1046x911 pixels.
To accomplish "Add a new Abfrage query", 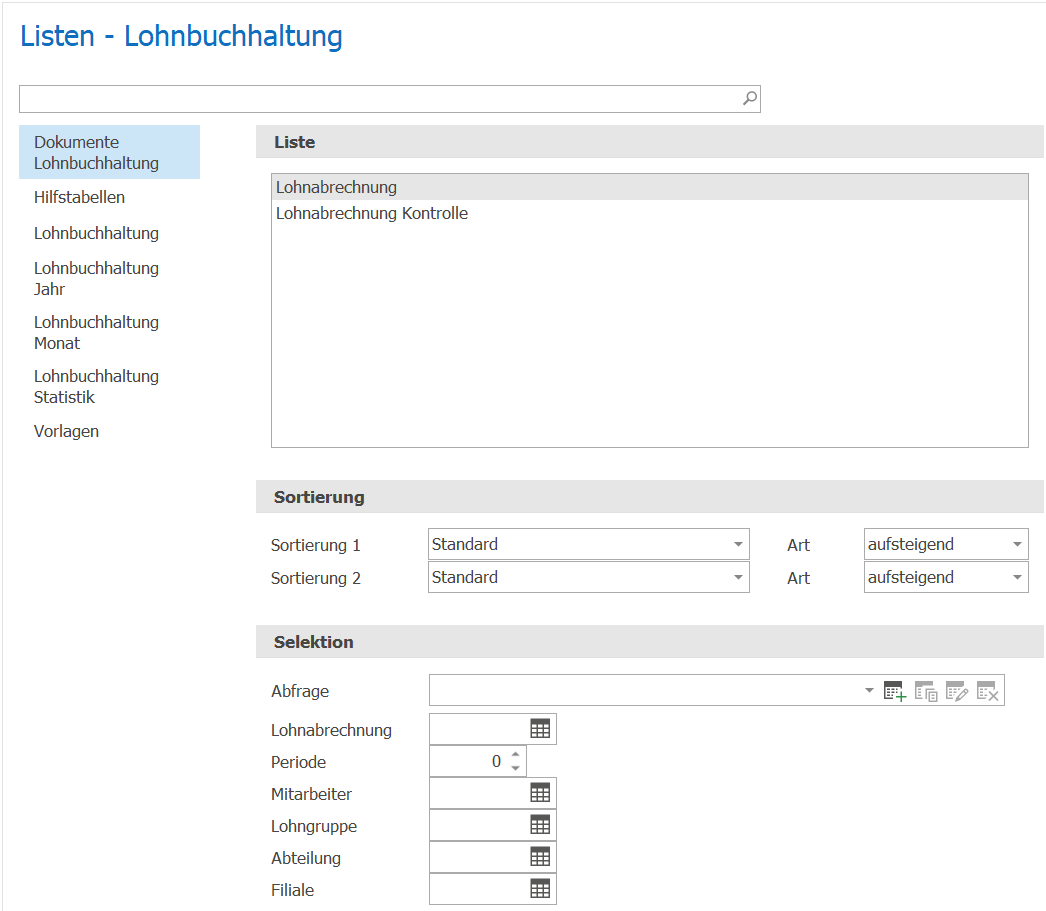I will click(x=895, y=691).
